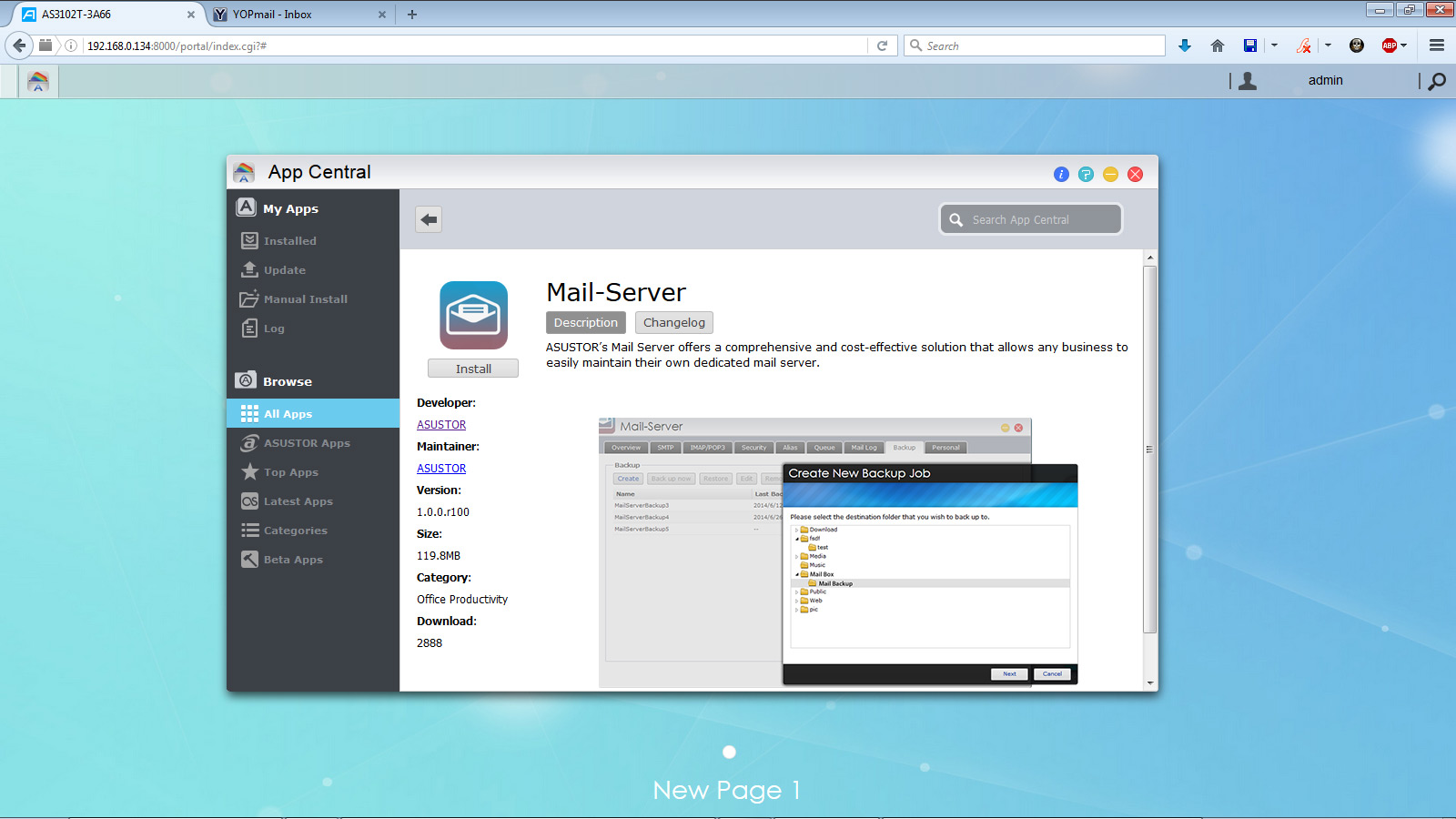
Task: Reload the current page
Action: pos(882,45)
